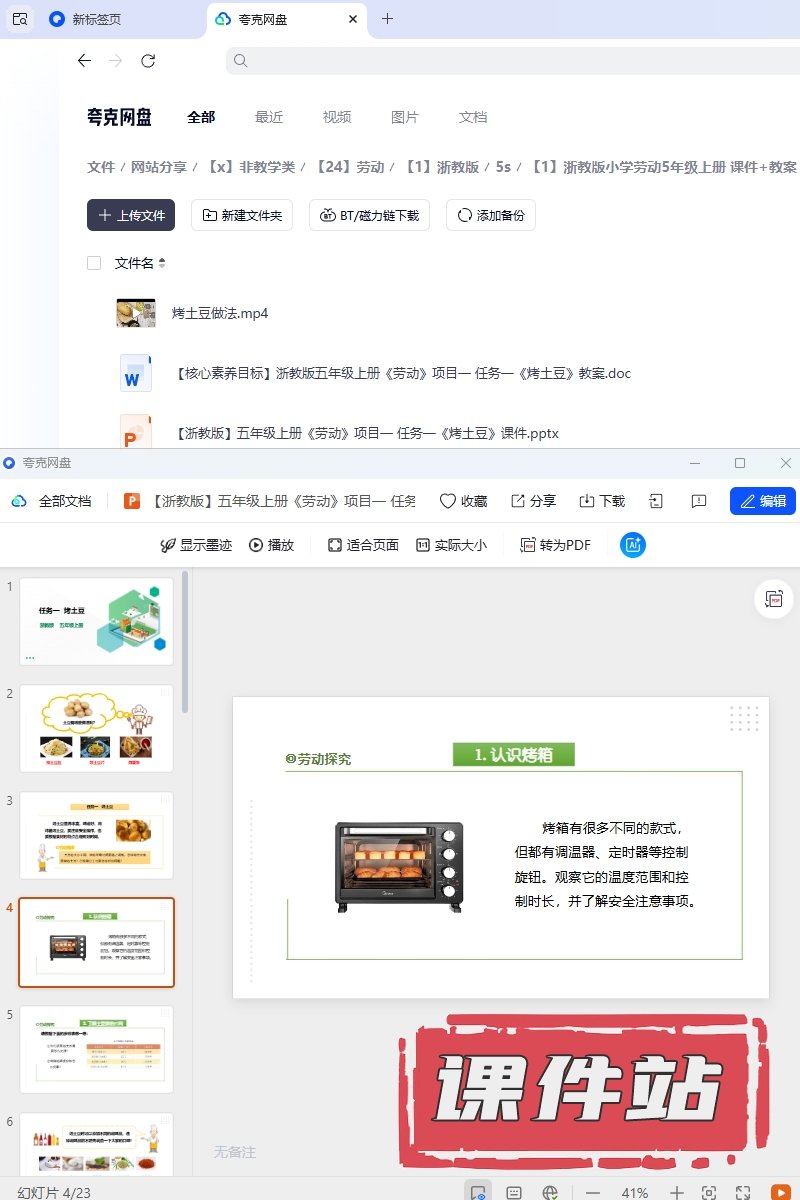
Task: Click the 文件名 sort arrow
Action: pos(162,263)
